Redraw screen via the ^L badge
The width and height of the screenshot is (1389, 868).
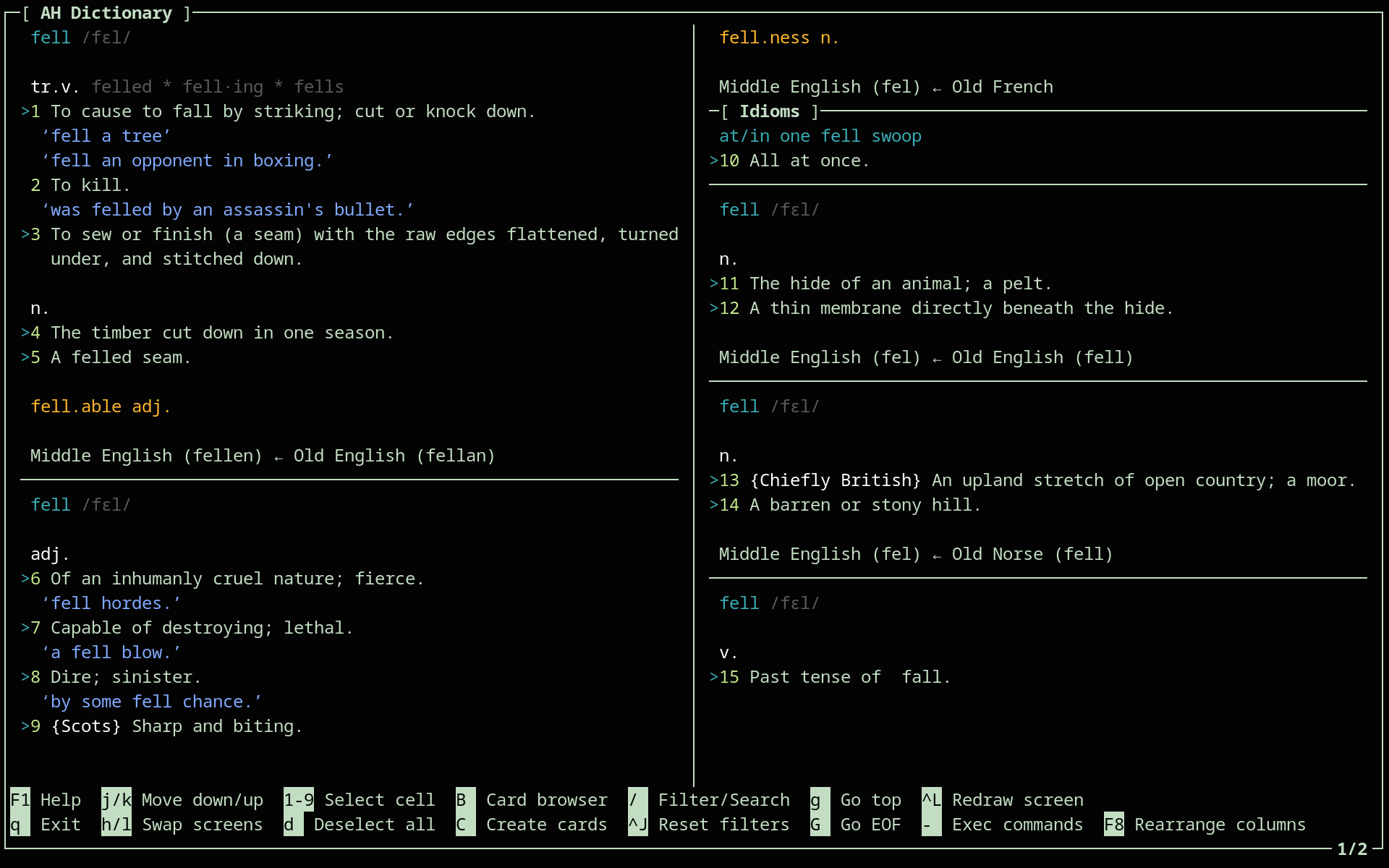tap(931, 800)
